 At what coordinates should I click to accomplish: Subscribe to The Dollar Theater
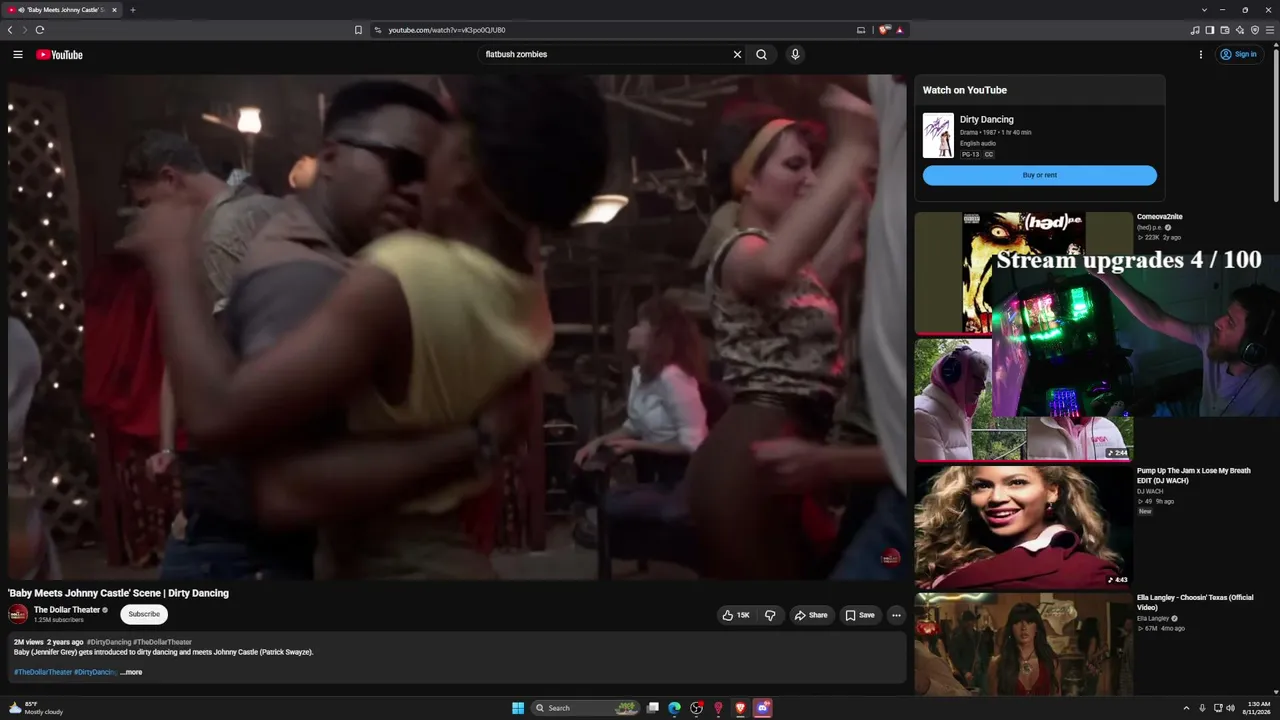click(x=144, y=614)
